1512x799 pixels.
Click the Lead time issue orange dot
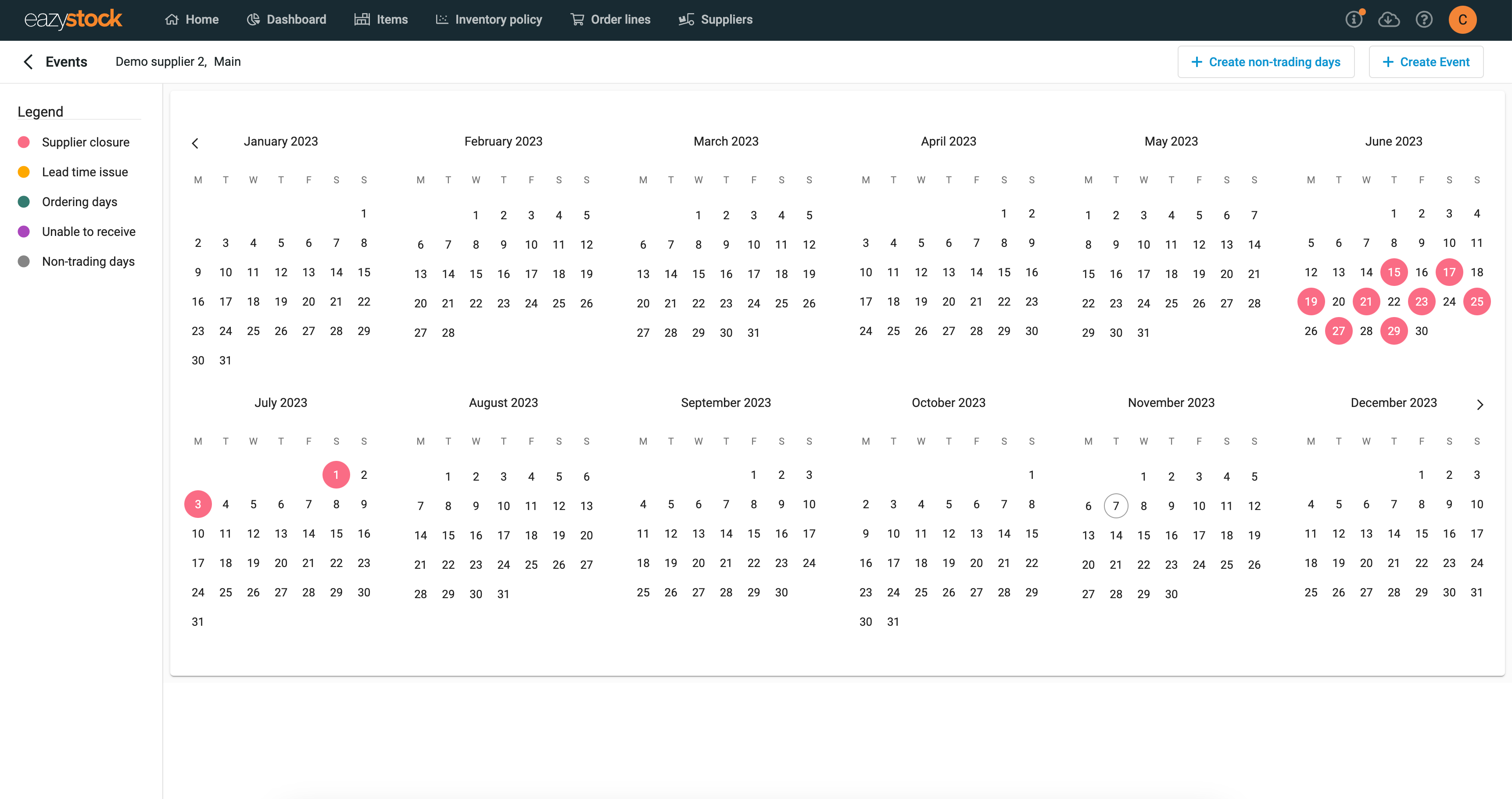tap(24, 172)
